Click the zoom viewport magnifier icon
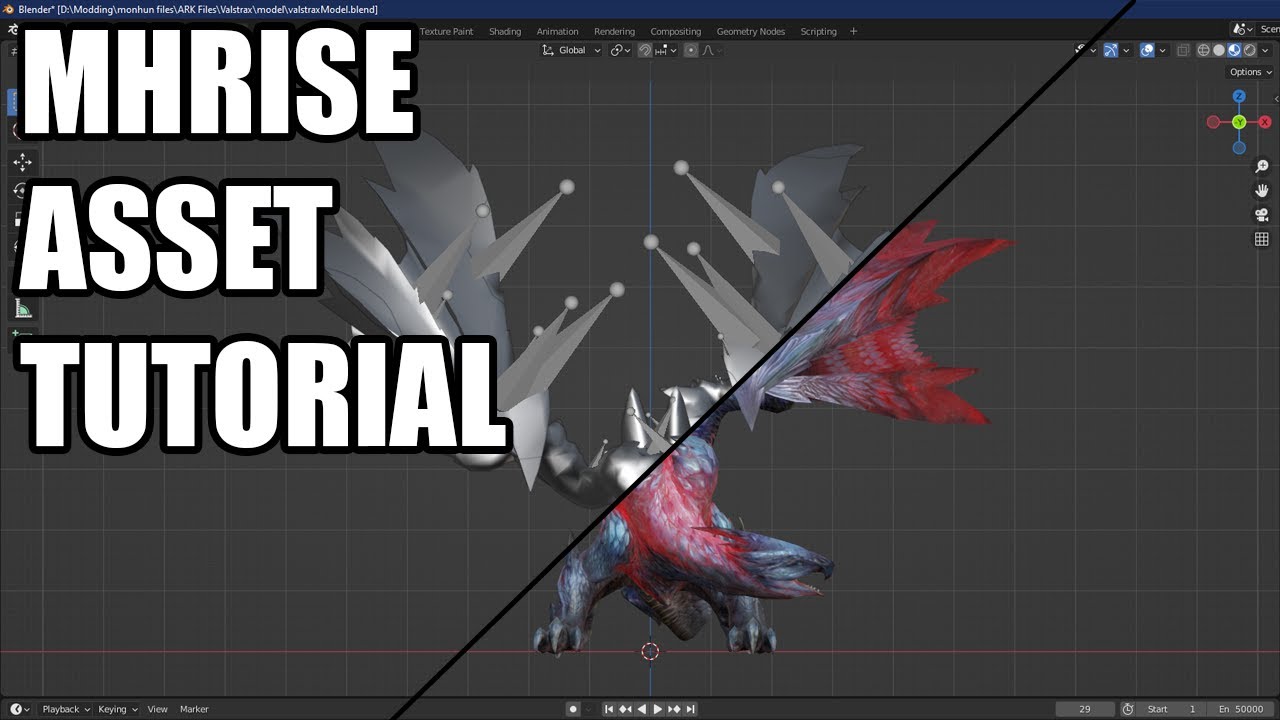1280x720 pixels. (x=1262, y=167)
